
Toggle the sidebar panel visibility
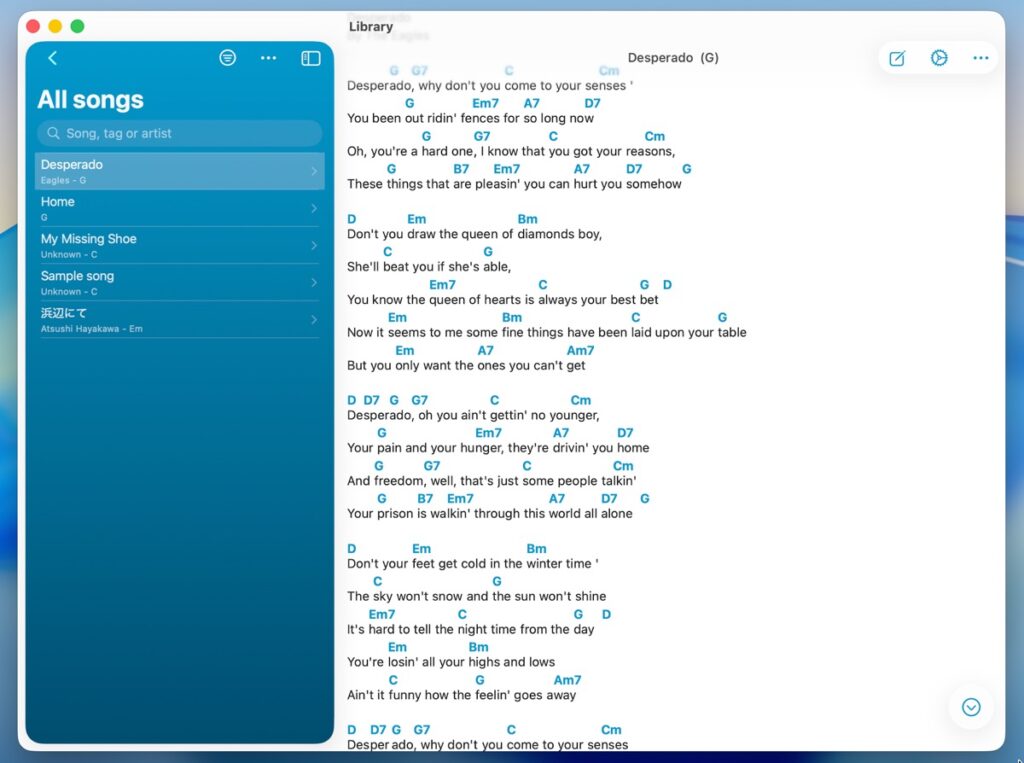[311, 58]
